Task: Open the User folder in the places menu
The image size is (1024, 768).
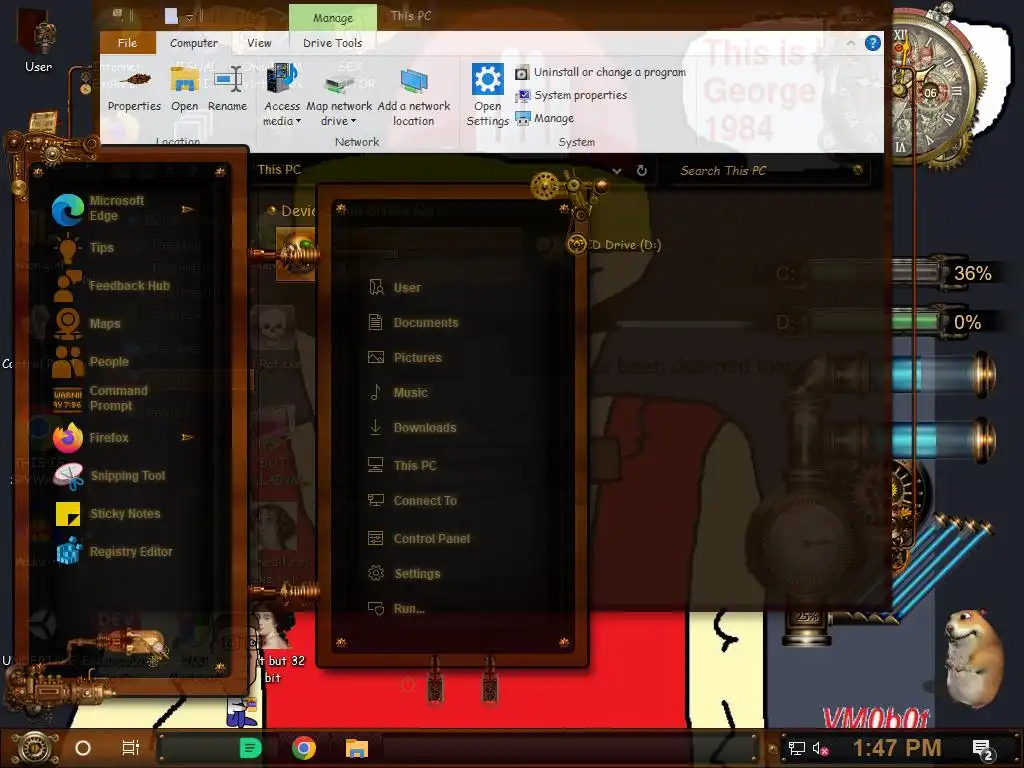Action: point(395,287)
